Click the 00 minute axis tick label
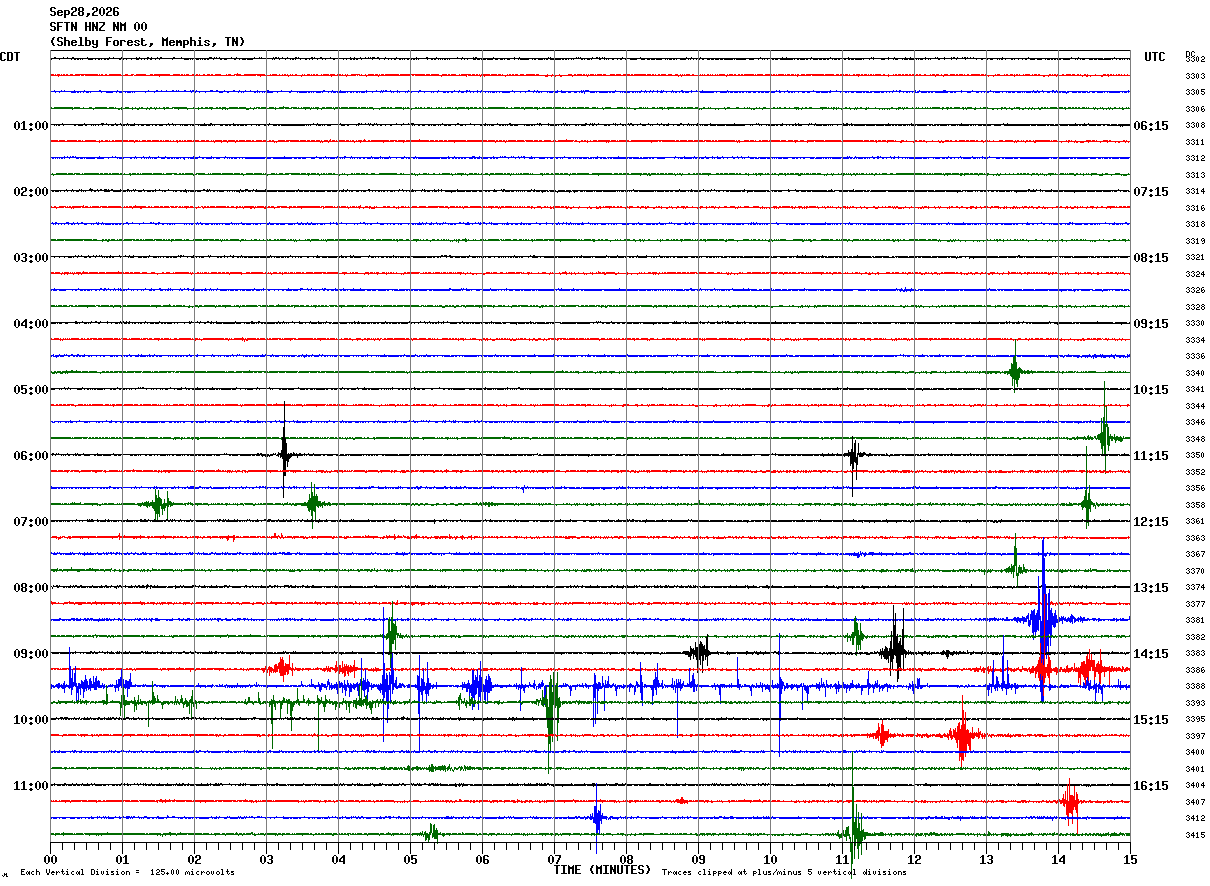The height and width of the screenshot is (886, 1210). click(x=50, y=860)
